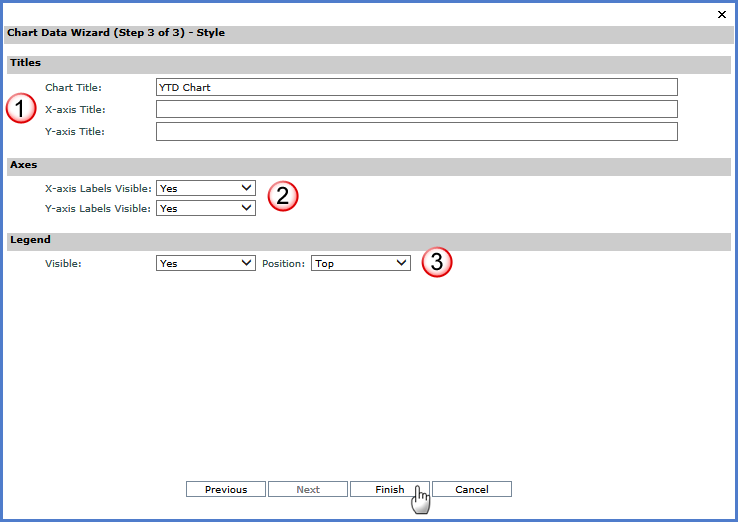Click the Legend section header
This screenshot has height=522, width=738.
[x=30, y=240]
